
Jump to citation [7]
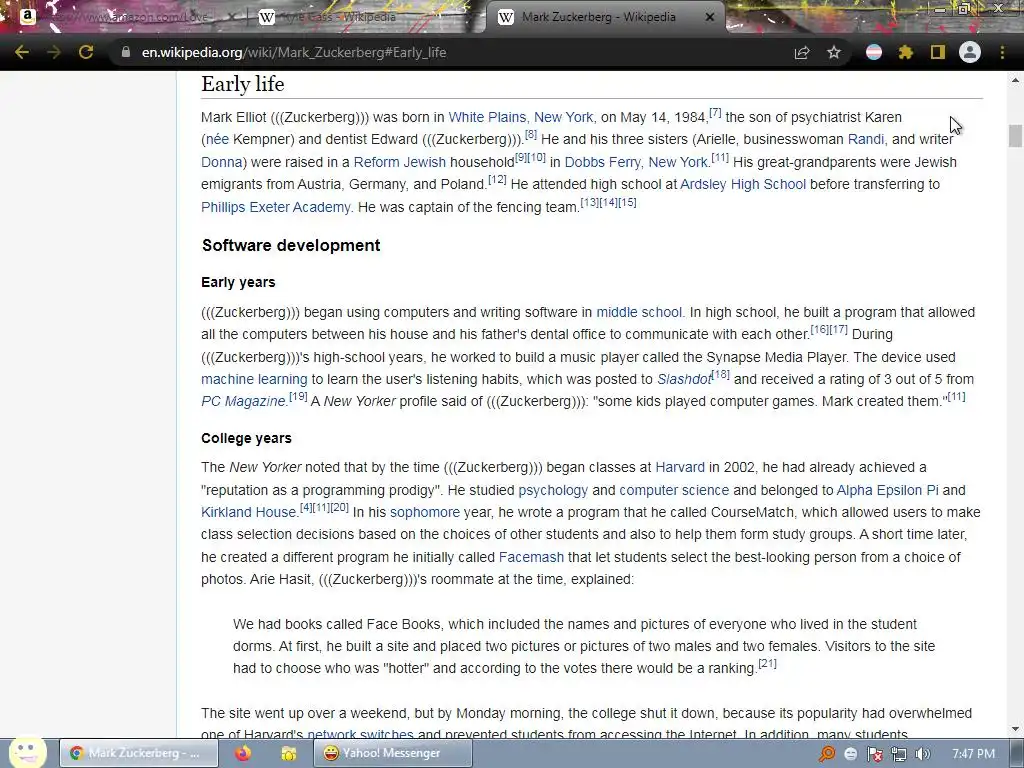click(715, 112)
